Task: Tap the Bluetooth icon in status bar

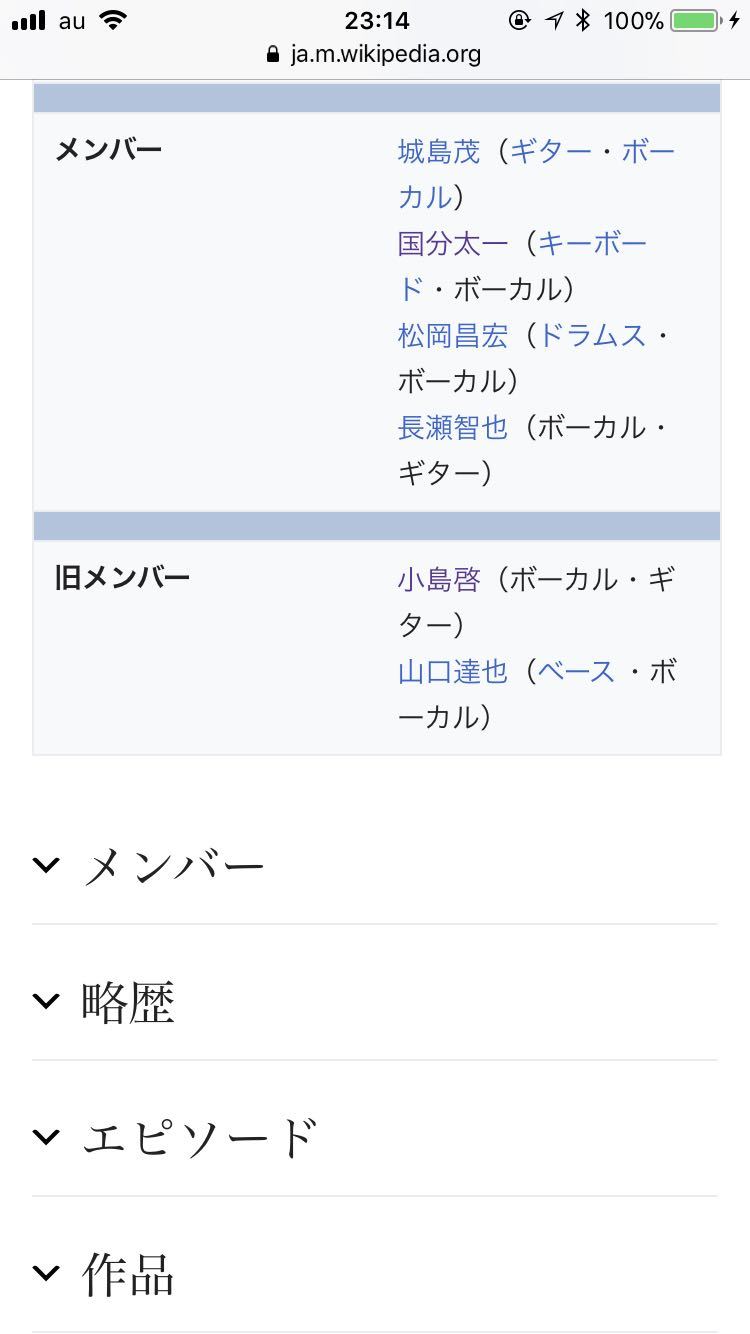Action: [x=584, y=21]
